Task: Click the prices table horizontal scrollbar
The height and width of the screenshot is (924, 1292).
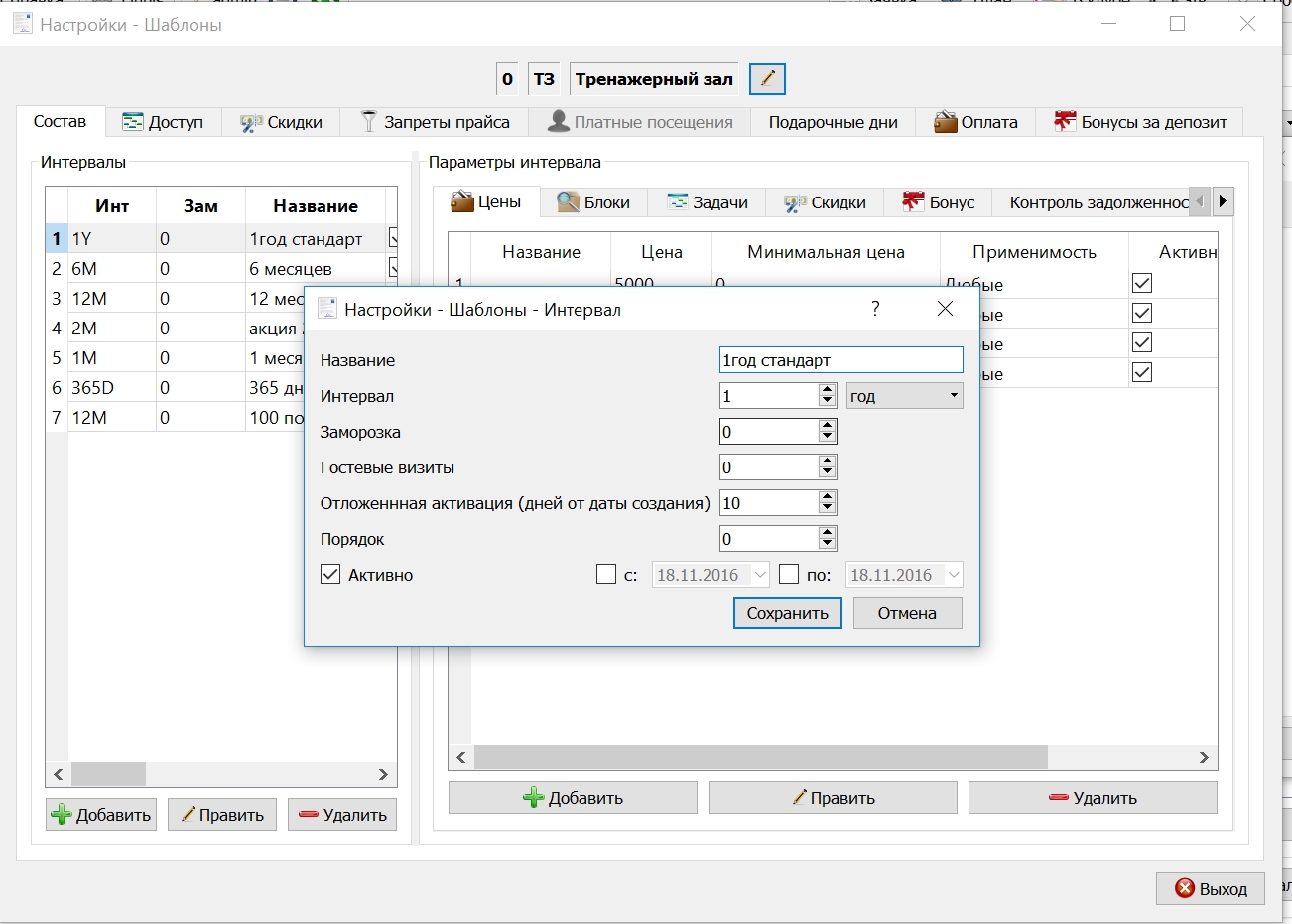Action: [832, 757]
